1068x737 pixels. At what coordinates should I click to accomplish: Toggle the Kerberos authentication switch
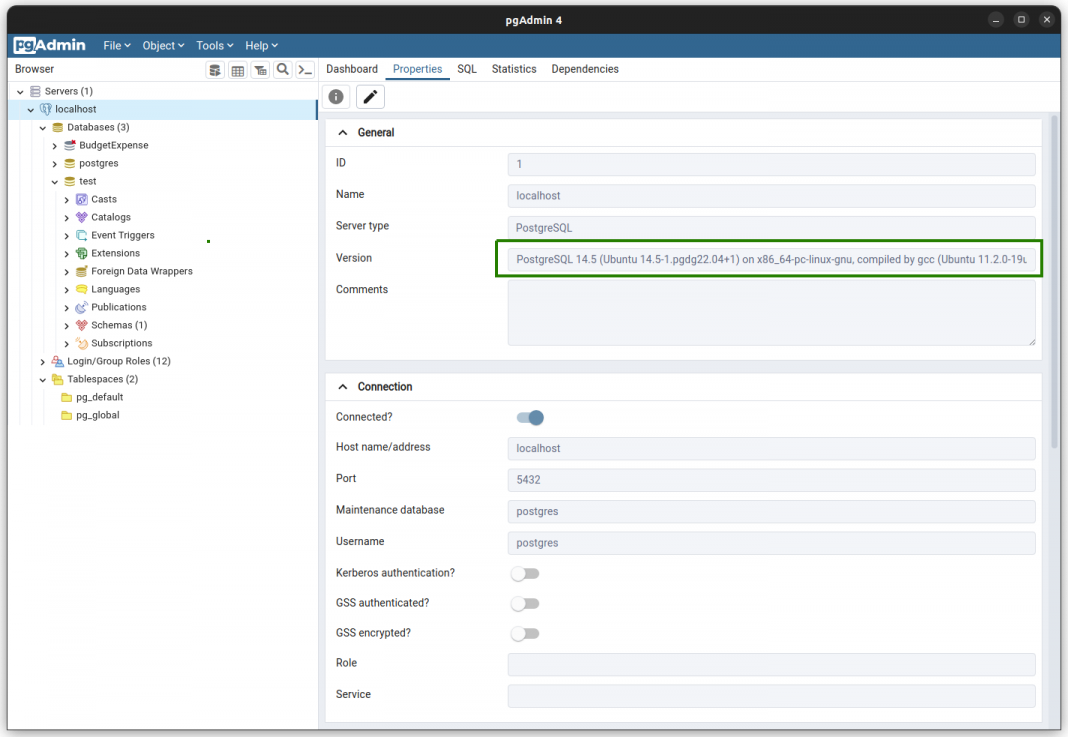point(525,574)
